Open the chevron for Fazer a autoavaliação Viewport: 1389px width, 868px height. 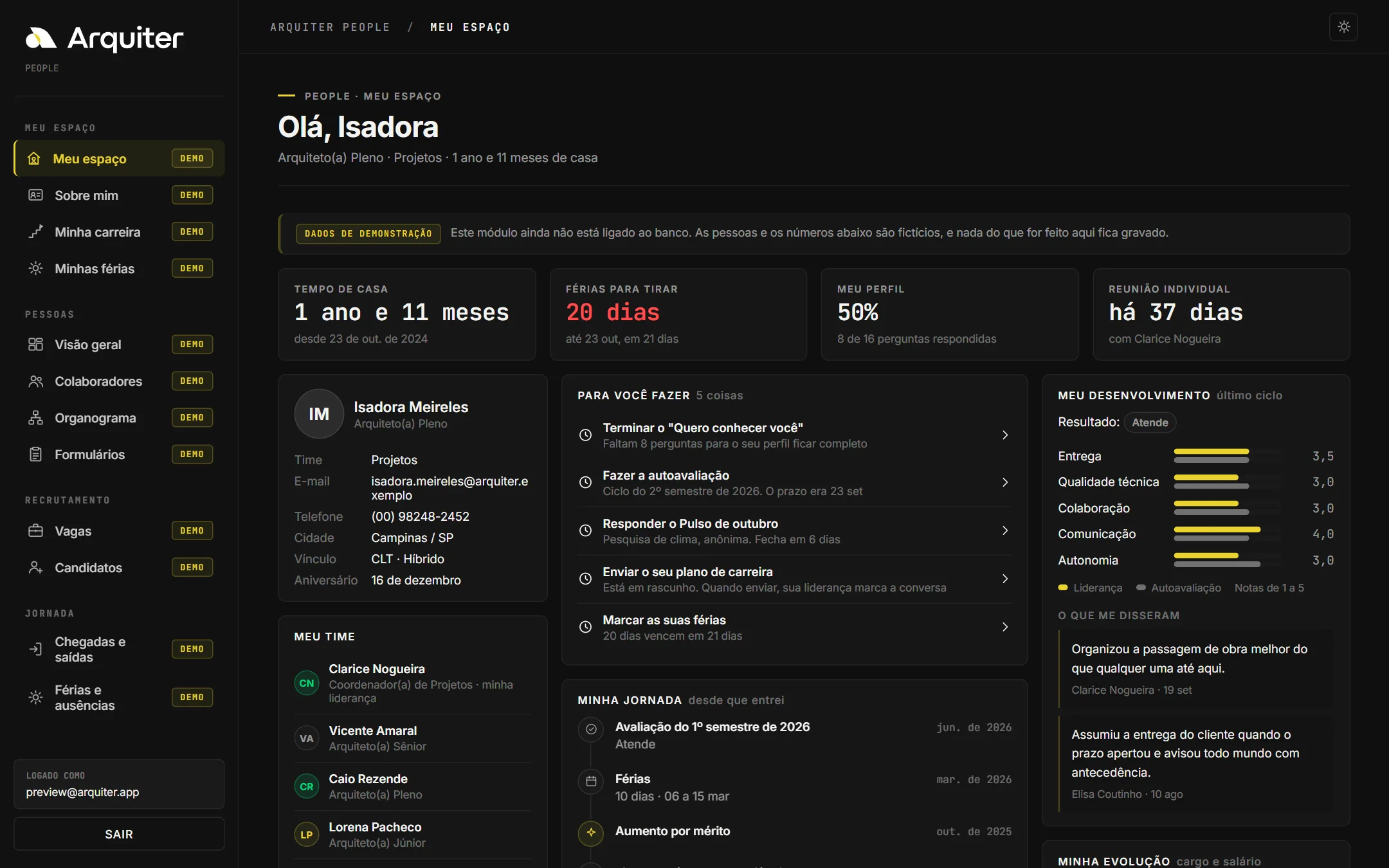tap(1005, 482)
